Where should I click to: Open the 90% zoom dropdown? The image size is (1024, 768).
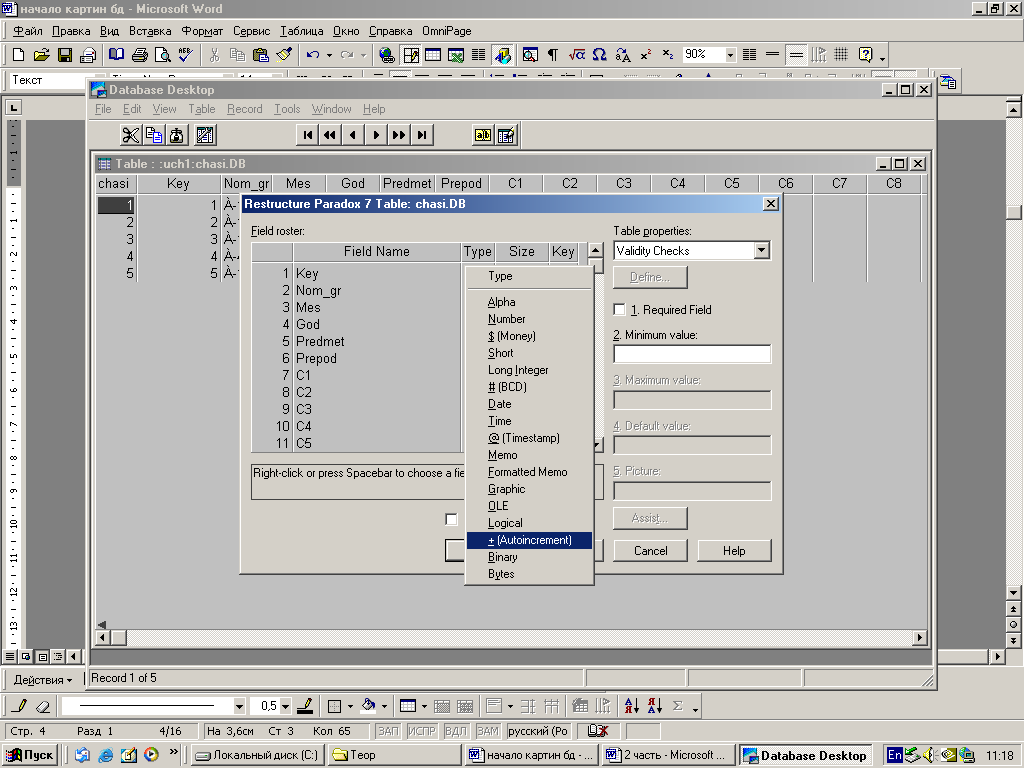tap(730, 55)
